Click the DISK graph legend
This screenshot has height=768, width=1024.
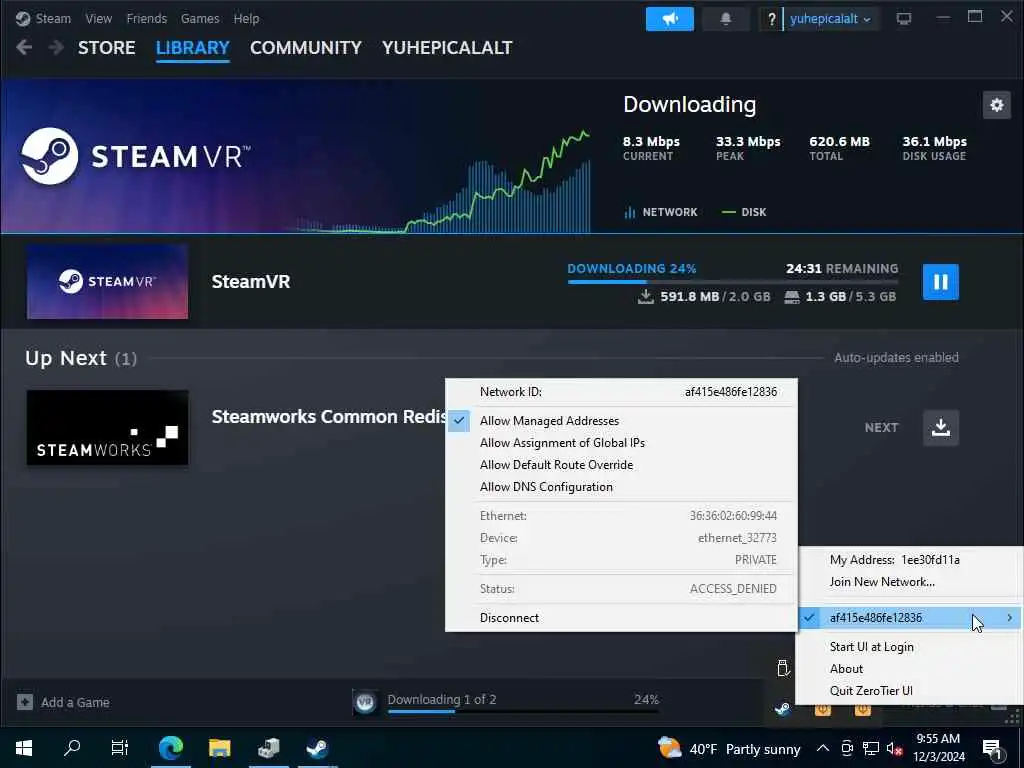pyautogui.click(x=744, y=212)
